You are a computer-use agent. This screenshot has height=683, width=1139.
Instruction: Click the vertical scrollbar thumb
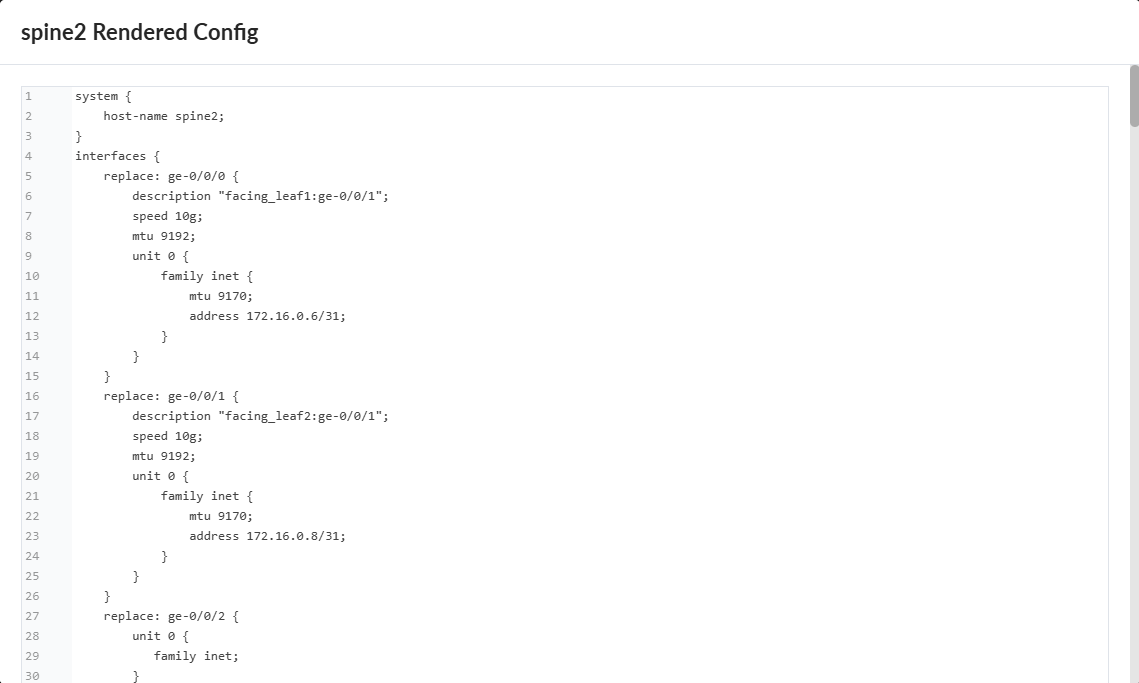click(x=1134, y=96)
